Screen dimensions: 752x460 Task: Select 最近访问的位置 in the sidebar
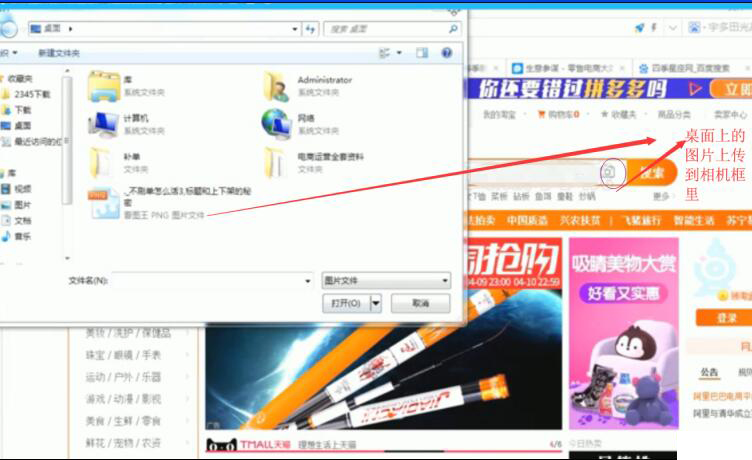(38, 142)
